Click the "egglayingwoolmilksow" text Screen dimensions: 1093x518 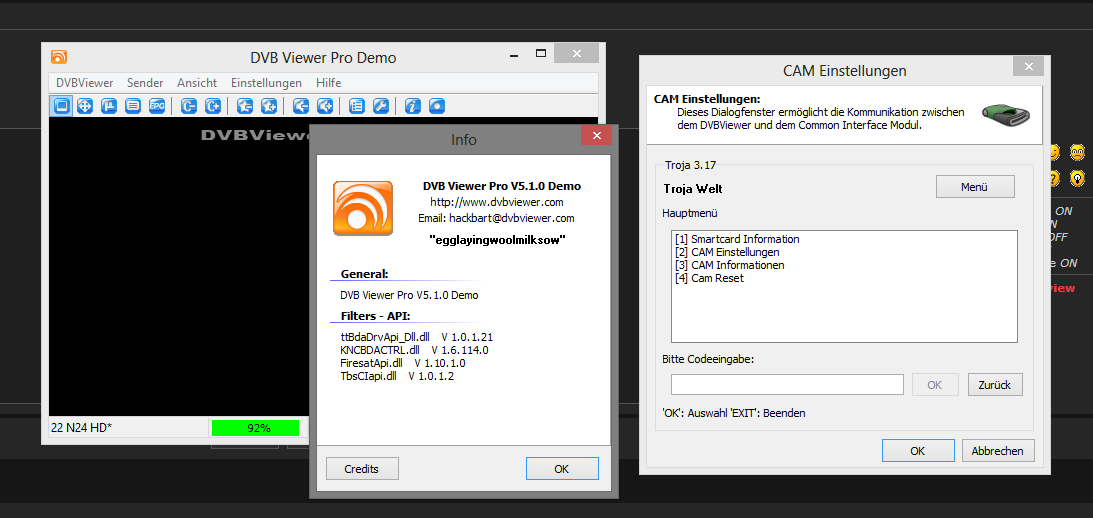click(x=496, y=239)
